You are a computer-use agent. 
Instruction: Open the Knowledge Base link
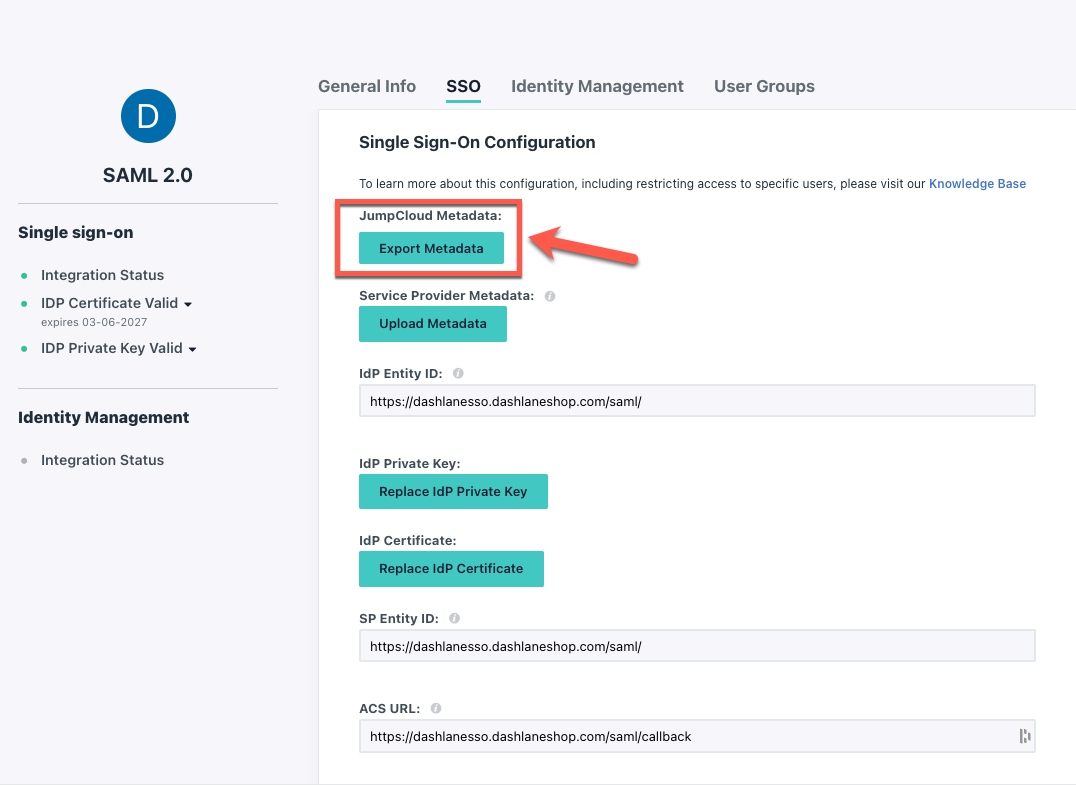point(977,184)
